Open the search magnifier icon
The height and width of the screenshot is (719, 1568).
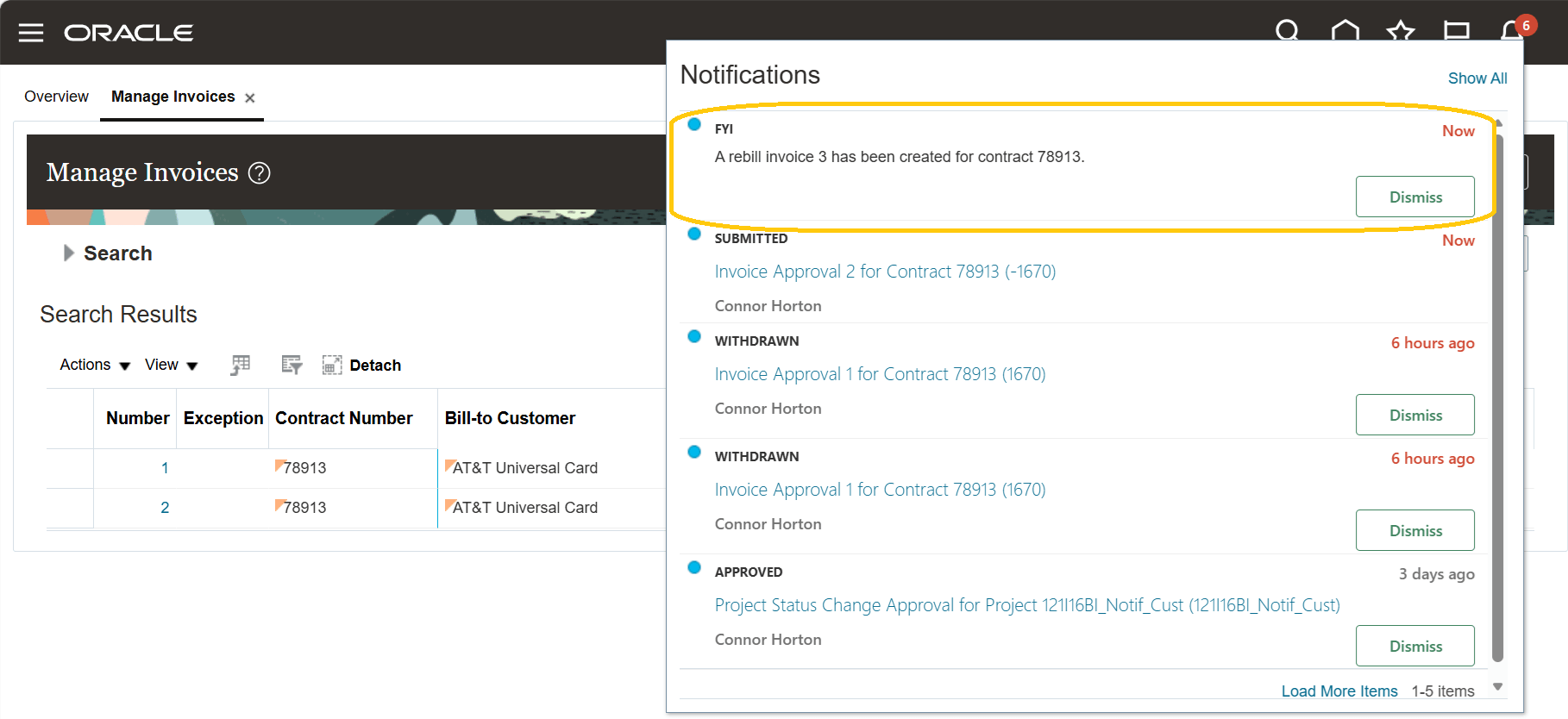[1287, 31]
